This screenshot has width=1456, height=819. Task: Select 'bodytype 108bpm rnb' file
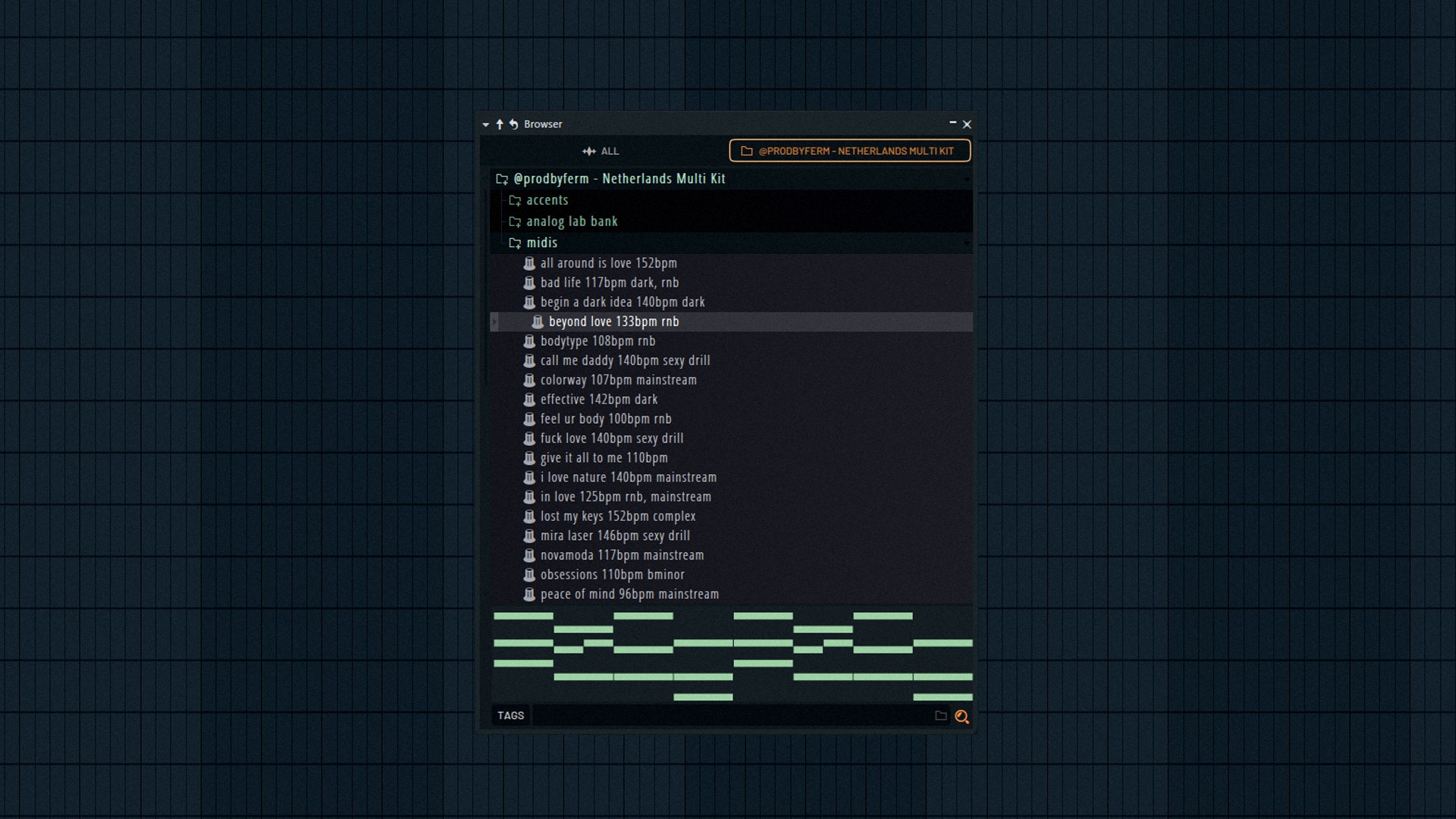731,341
